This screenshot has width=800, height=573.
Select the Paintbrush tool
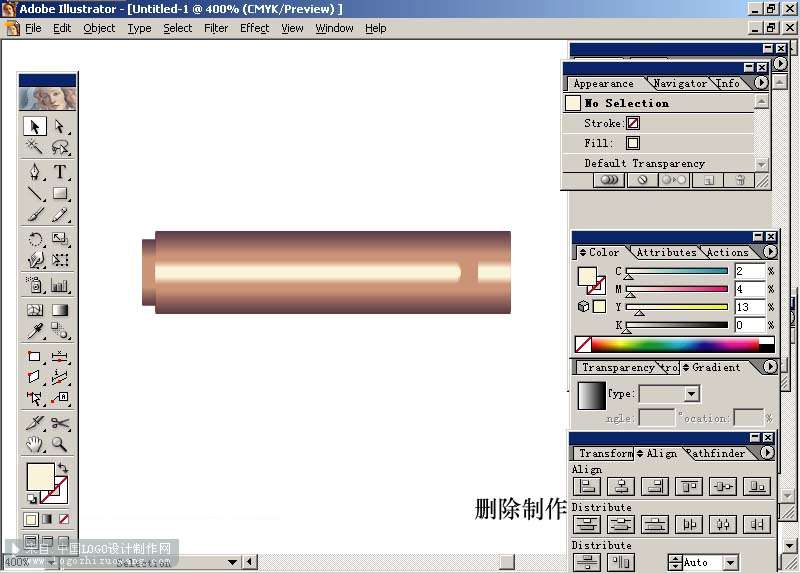(x=35, y=214)
